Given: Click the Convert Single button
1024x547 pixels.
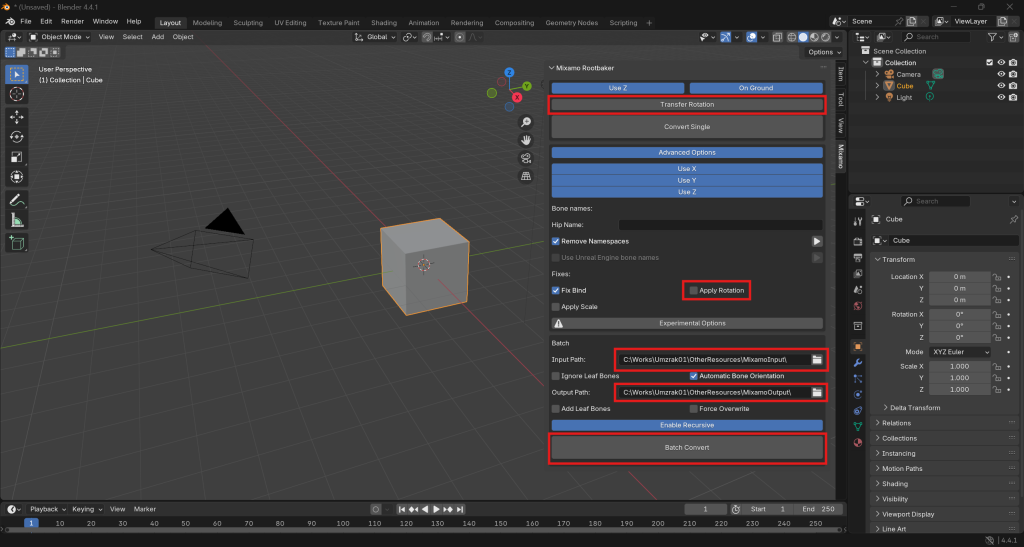Looking at the screenshot, I should pyautogui.click(x=687, y=127).
